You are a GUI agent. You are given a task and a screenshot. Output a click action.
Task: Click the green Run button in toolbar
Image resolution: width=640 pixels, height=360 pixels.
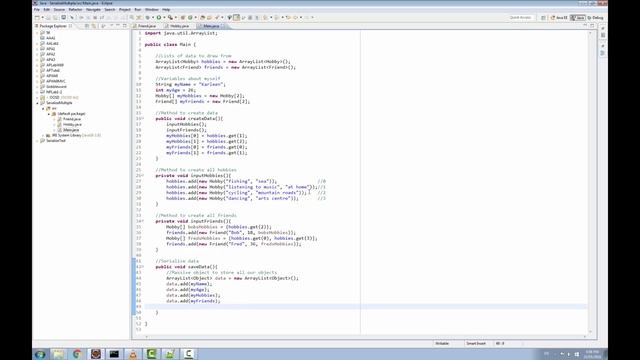tap(159, 18)
